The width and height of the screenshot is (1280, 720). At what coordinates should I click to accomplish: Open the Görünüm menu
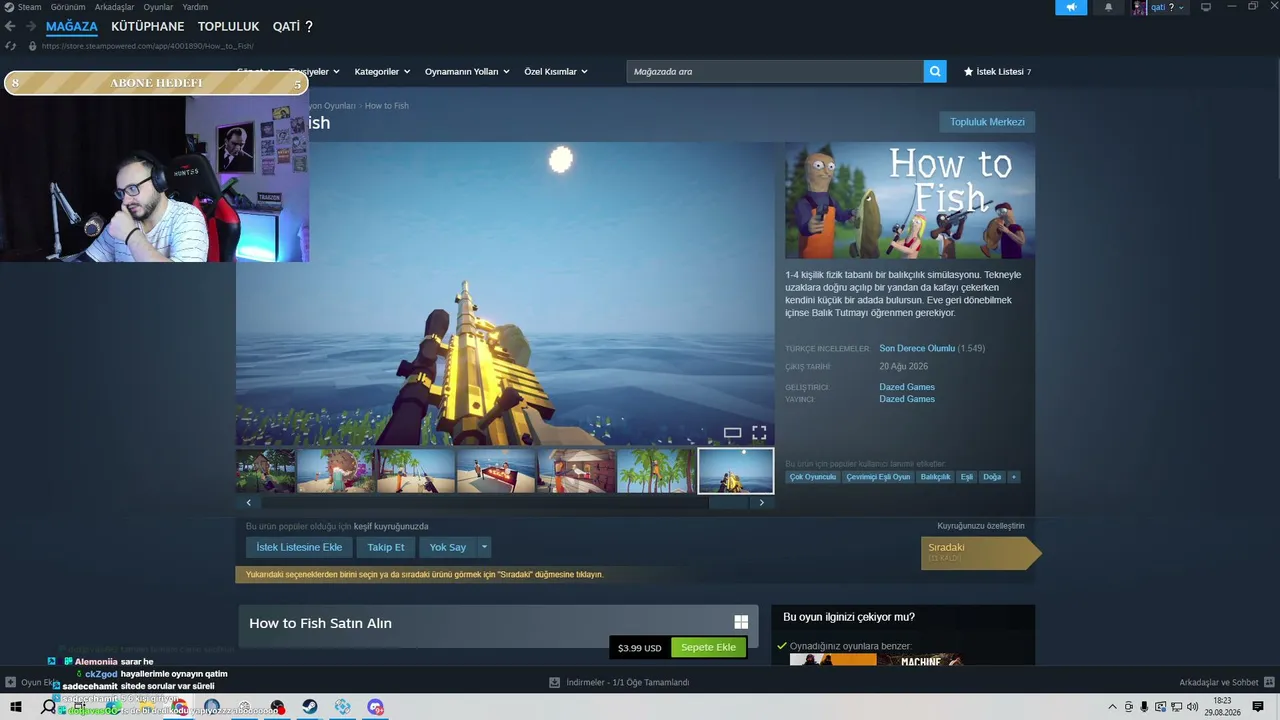(68, 7)
